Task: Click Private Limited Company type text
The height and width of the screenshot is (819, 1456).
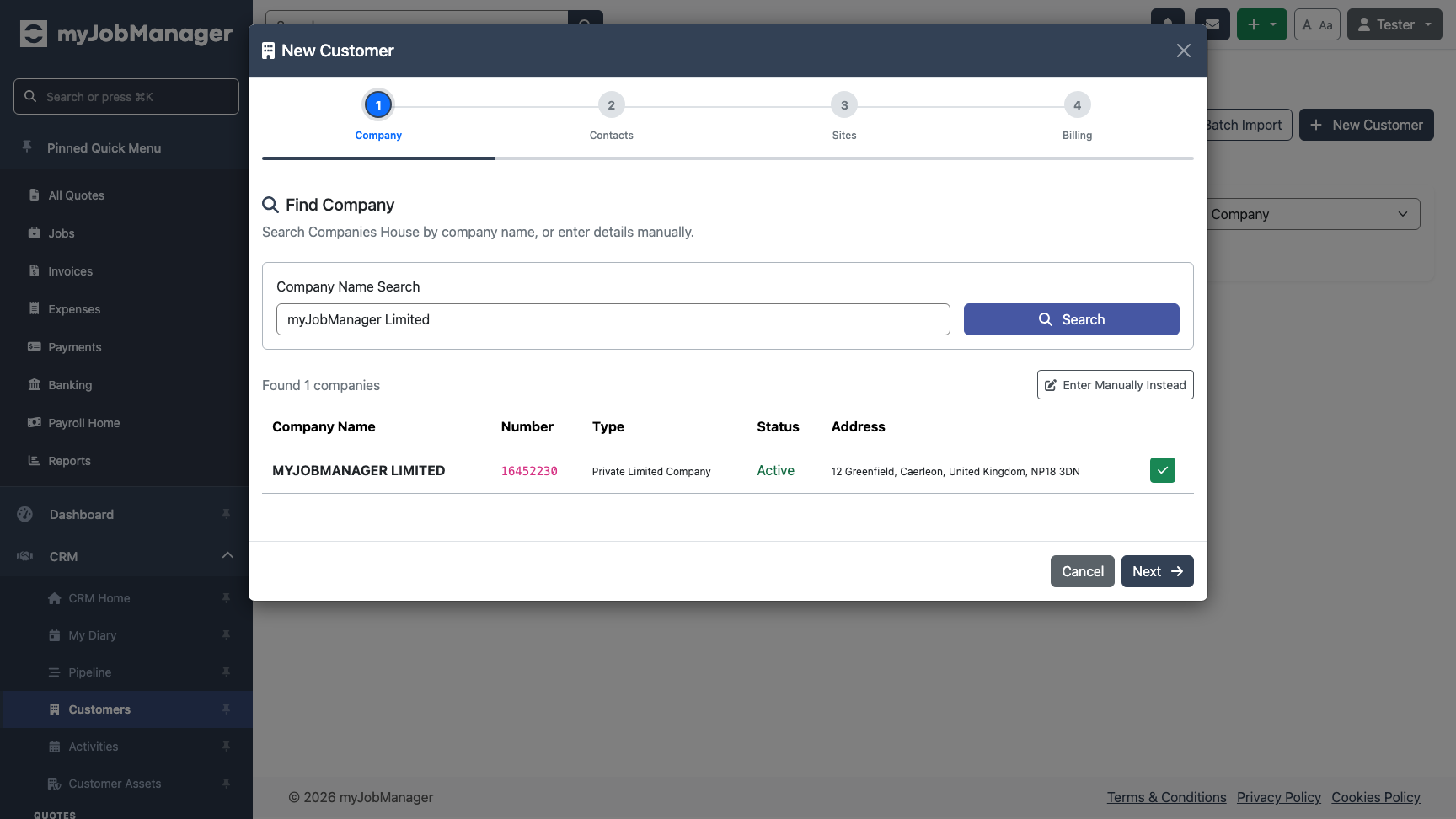Action: point(651,471)
